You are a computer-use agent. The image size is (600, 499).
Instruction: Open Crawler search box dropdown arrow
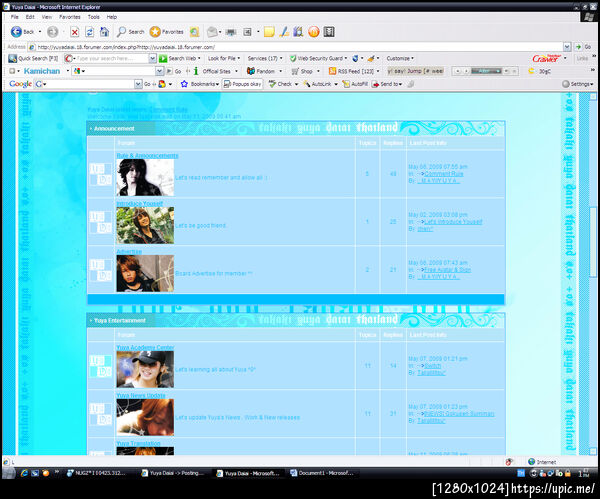(x=152, y=58)
